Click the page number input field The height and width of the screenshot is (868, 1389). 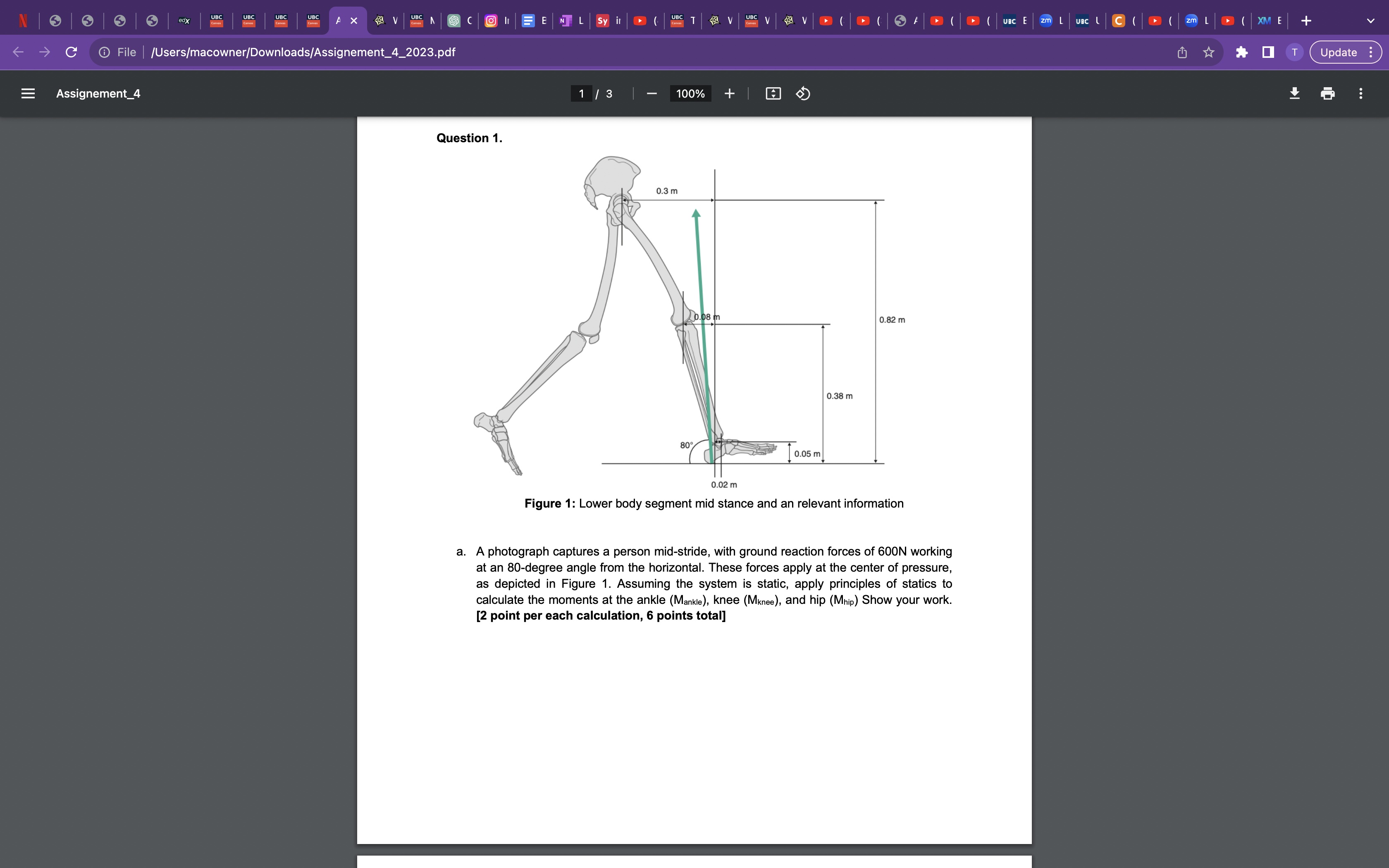(x=581, y=93)
